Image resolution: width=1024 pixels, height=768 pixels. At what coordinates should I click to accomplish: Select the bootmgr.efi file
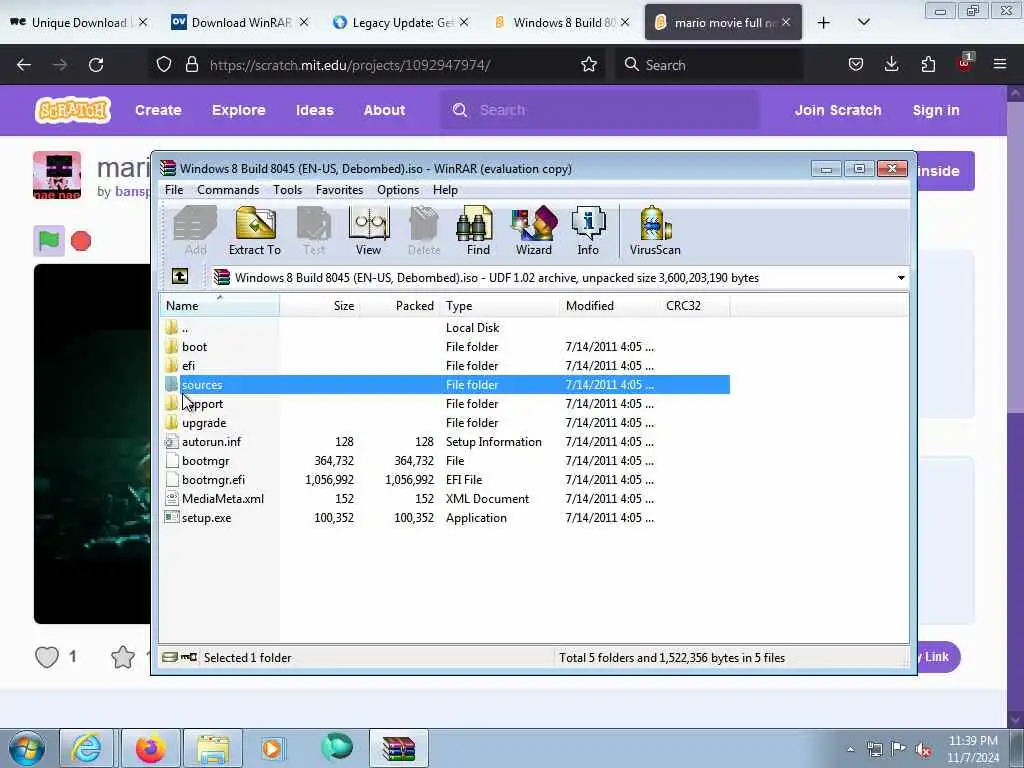point(445,480)
